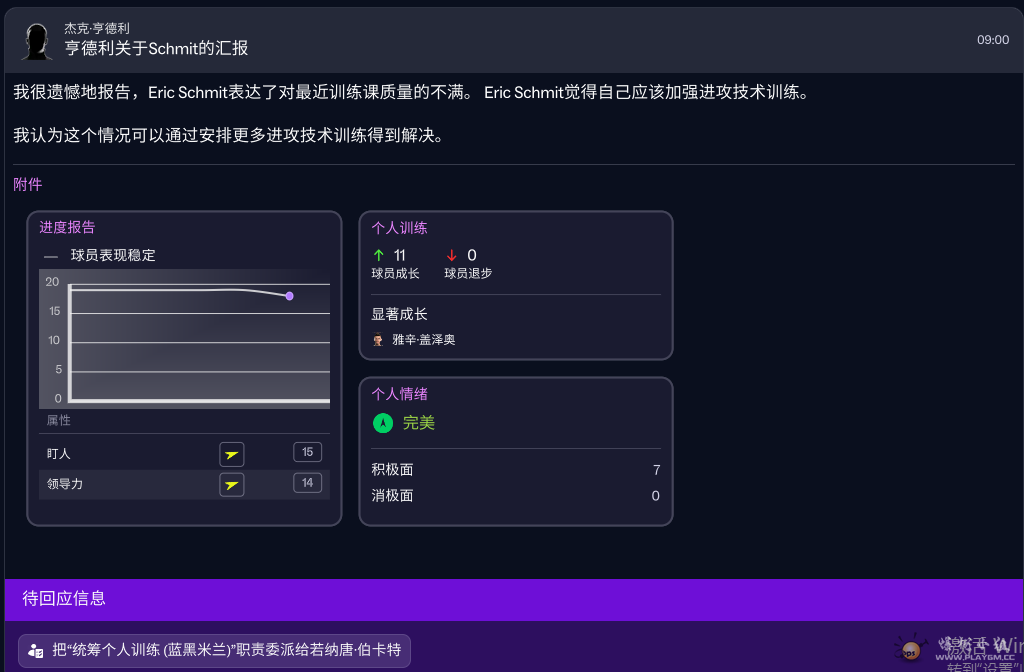1024x672 pixels.
Task: Click 雅辛·盖泽奥's small player portrait
Action: (x=378, y=339)
